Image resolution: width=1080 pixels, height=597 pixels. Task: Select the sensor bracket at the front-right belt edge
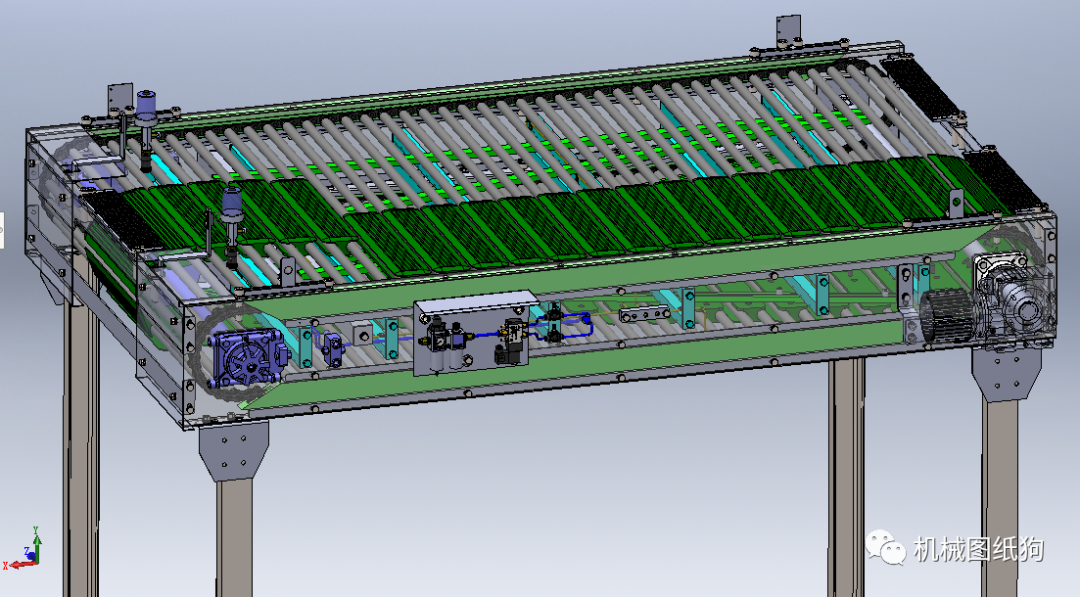click(x=955, y=205)
